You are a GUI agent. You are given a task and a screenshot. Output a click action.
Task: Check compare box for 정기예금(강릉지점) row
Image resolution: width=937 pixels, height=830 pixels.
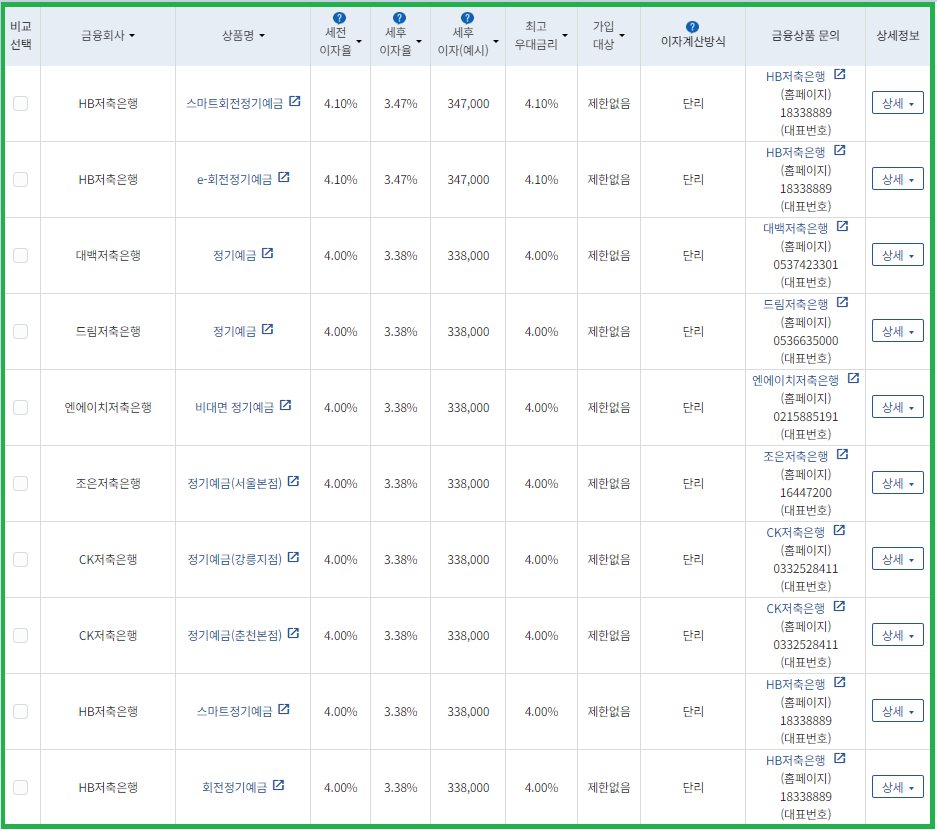coord(20,559)
